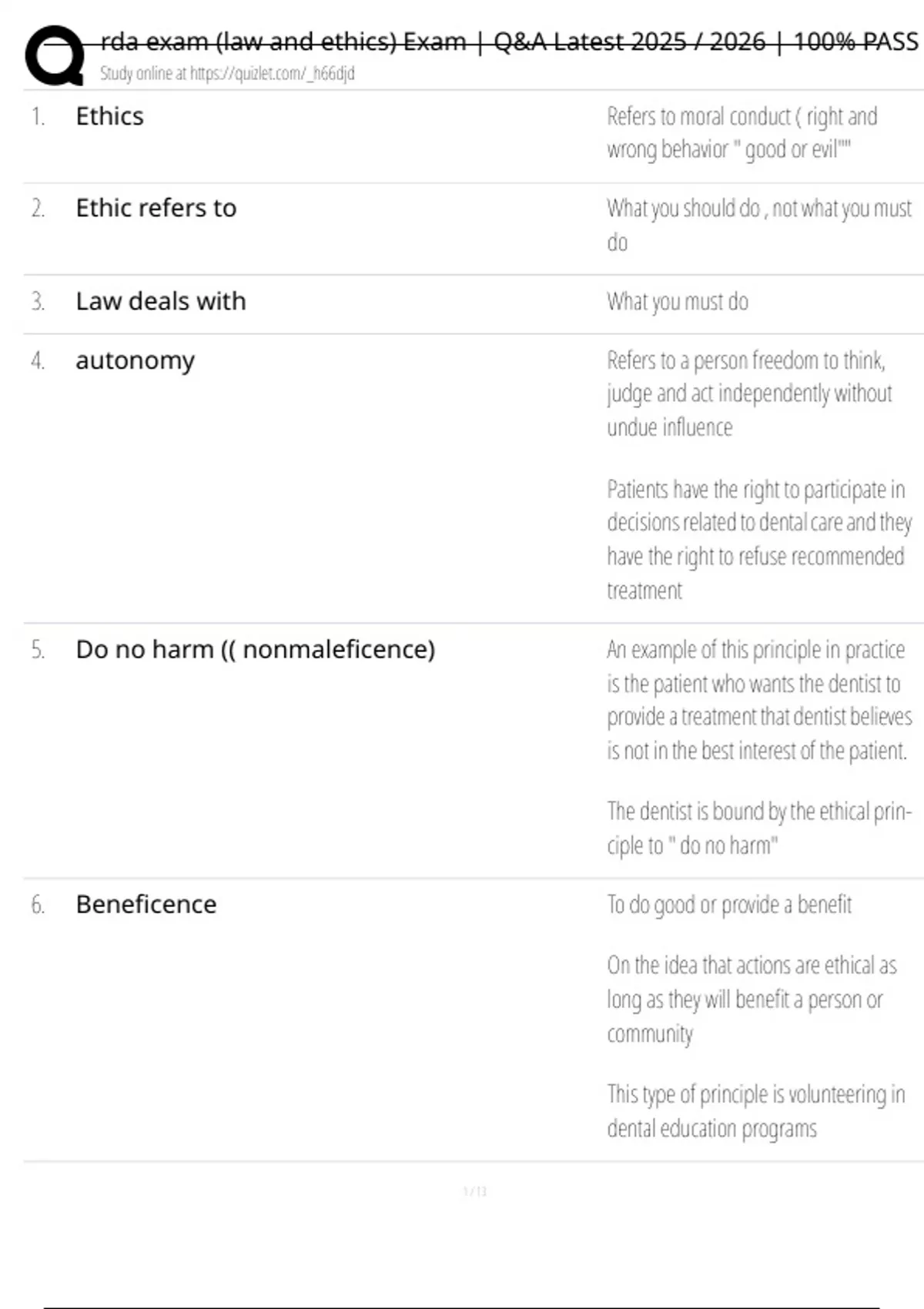Image resolution: width=924 pixels, height=1309 pixels.
Task: Click the 'Refers to a person freedom' paragraph
Action: (x=748, y=393)
